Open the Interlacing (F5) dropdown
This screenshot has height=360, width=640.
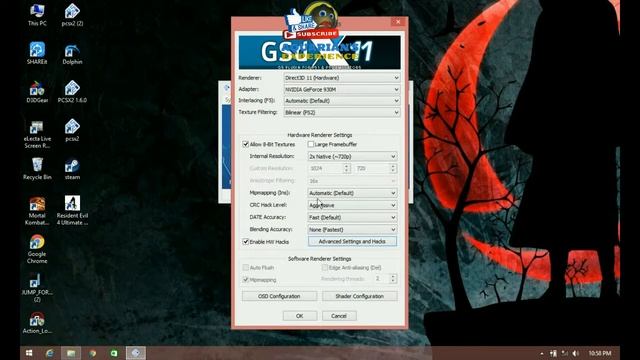[x=342, y=100]
